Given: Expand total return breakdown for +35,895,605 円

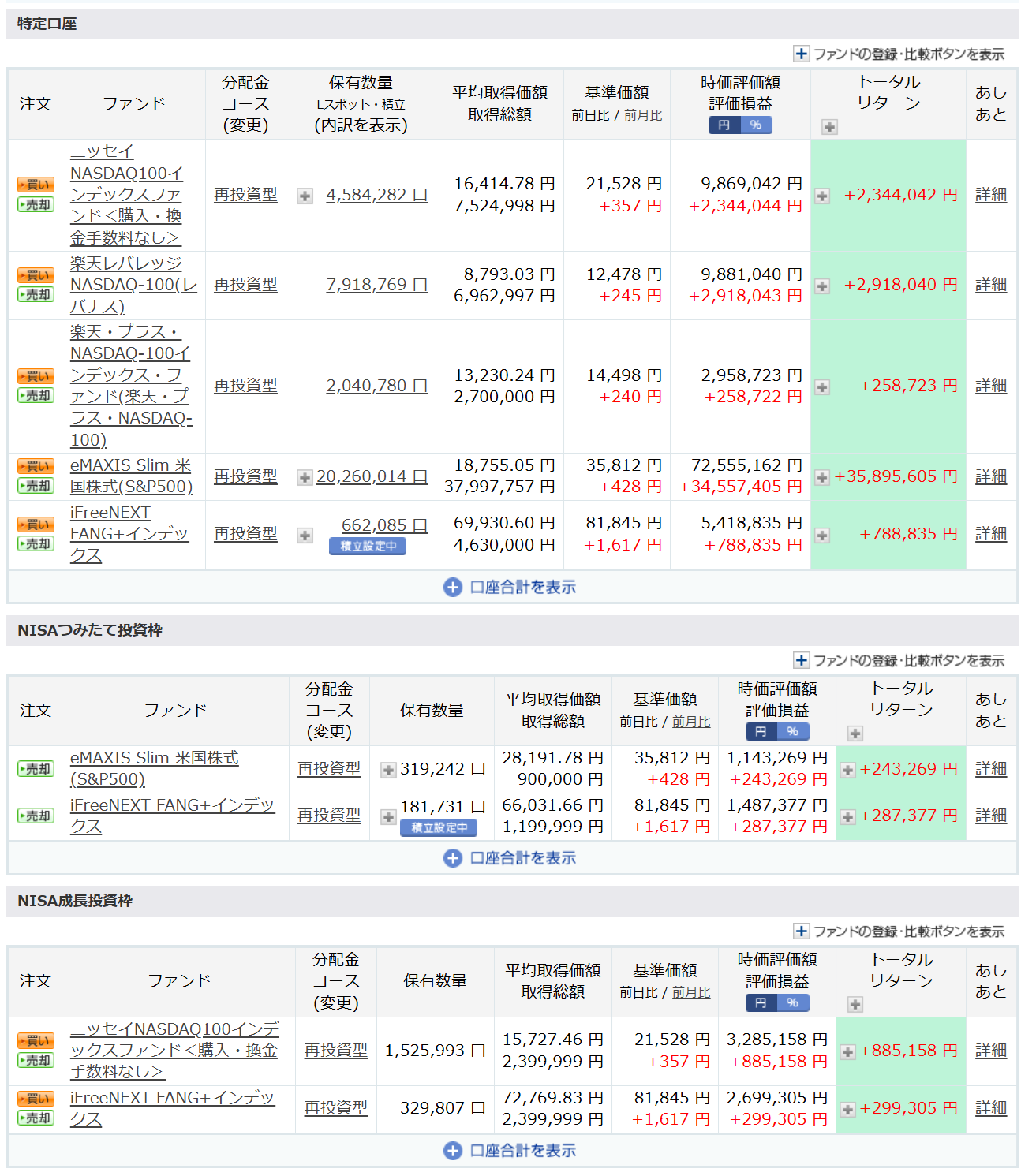Looking at the screenshot, I should pos(822,477).
